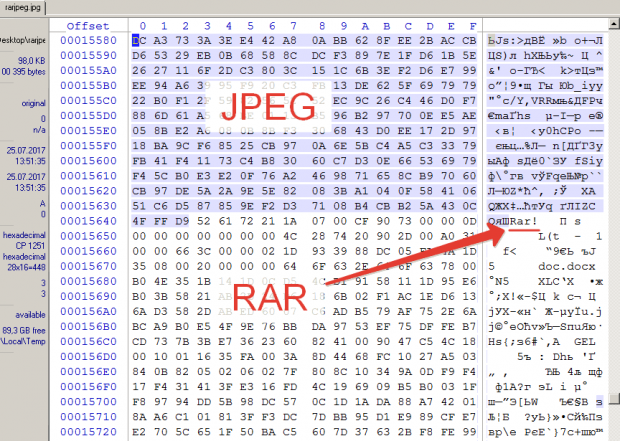The width and height of the screenshot is (620, 441).
Task: Click column header F in hex header
Action: point(473,26)
